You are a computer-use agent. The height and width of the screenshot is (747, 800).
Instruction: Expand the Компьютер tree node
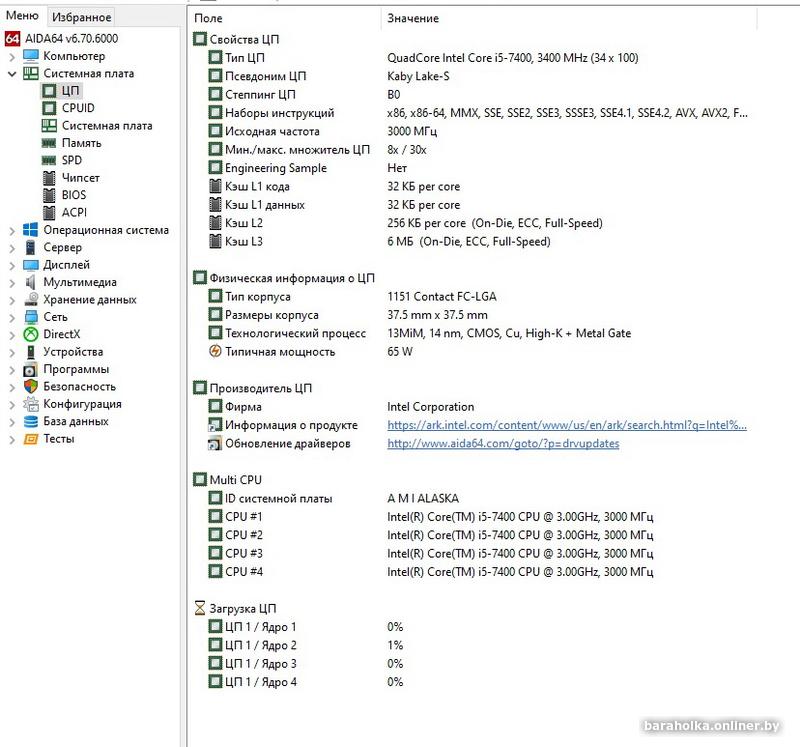[12, 57]
